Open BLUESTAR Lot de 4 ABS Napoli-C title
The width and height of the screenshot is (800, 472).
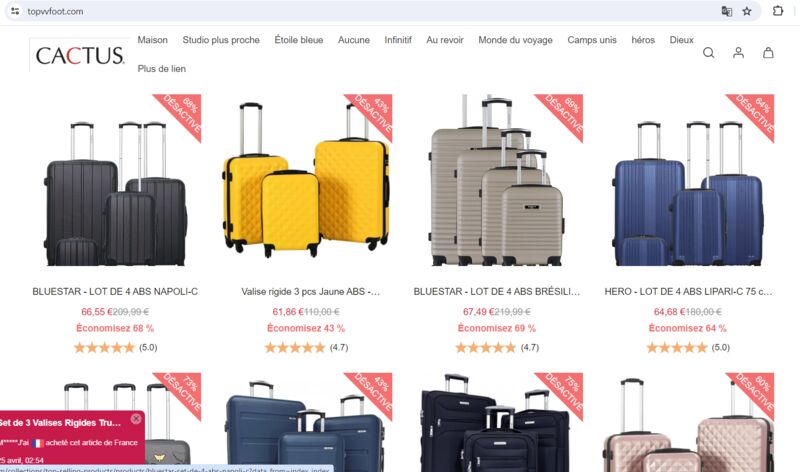115,291
